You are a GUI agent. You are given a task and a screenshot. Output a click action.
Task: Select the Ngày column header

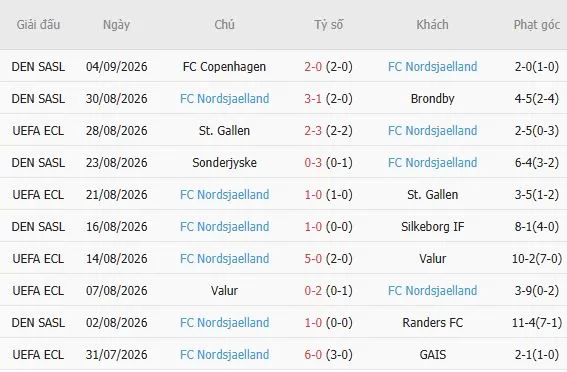coord(116,25)
